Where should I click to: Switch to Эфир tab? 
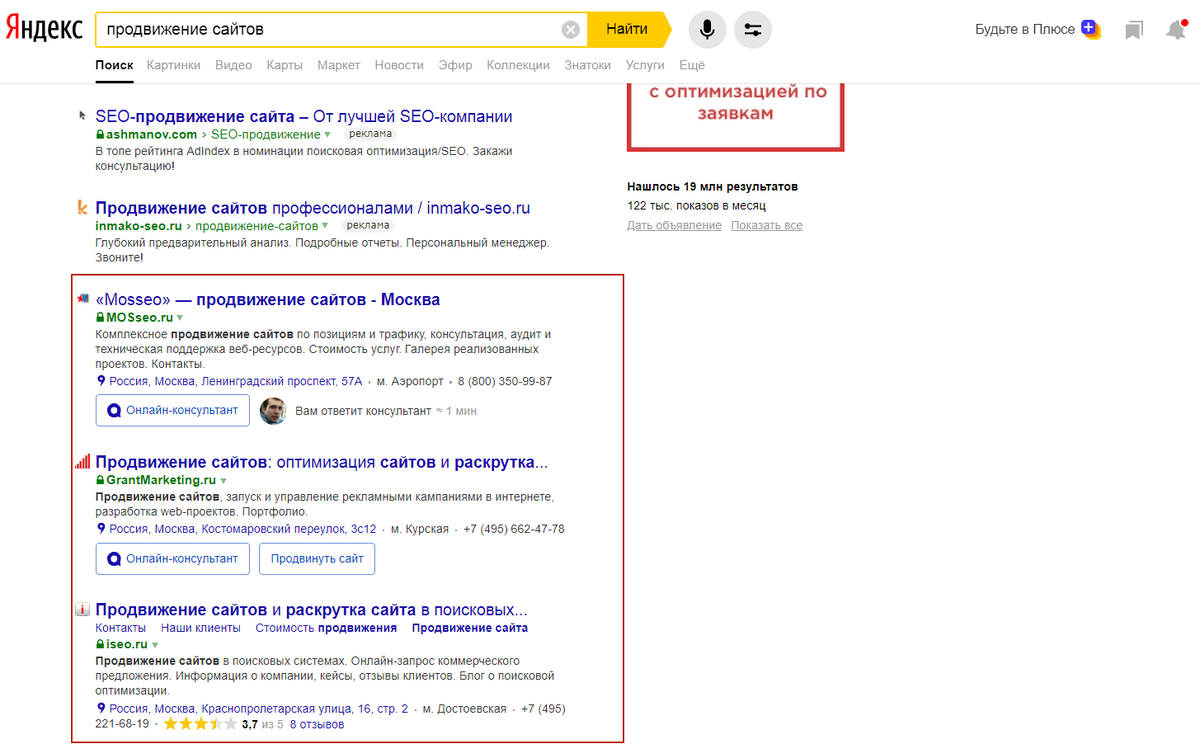pos(455,65)
